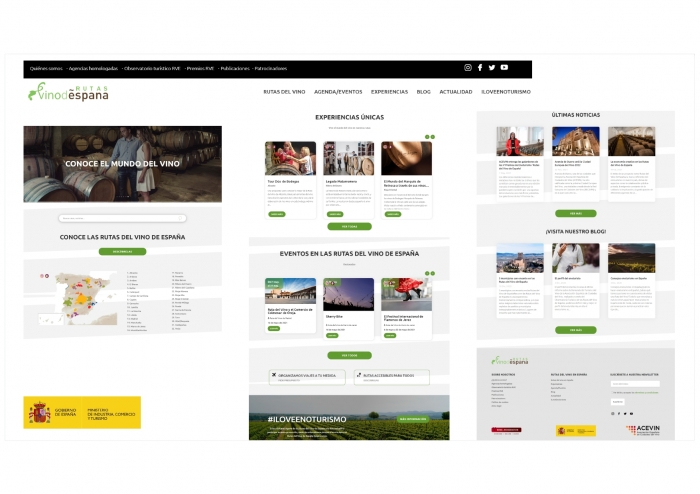The width and height of the screenshot is (700, 494).
Task: Click the search field above the routes map
Action: click(122, 218)
